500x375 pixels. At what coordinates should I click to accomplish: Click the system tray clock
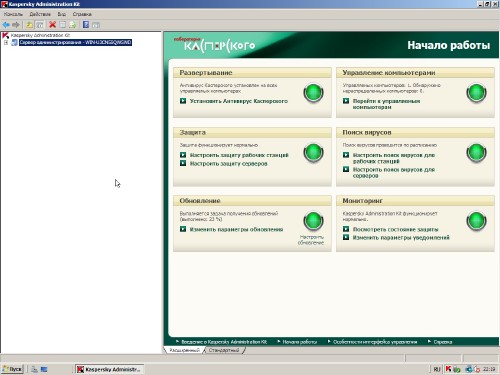click(489, 369)
